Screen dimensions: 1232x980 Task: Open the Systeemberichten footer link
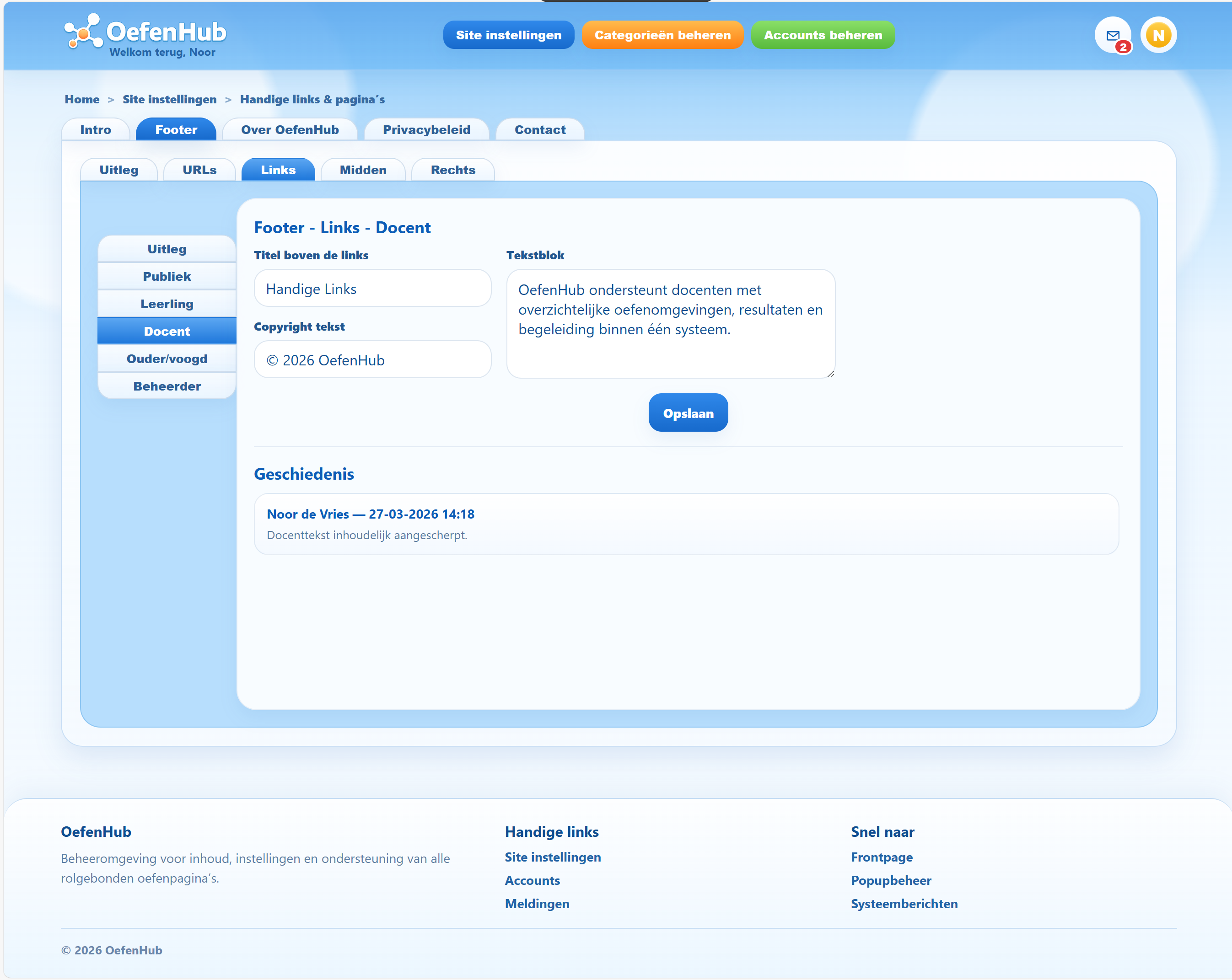coord(904,904)
